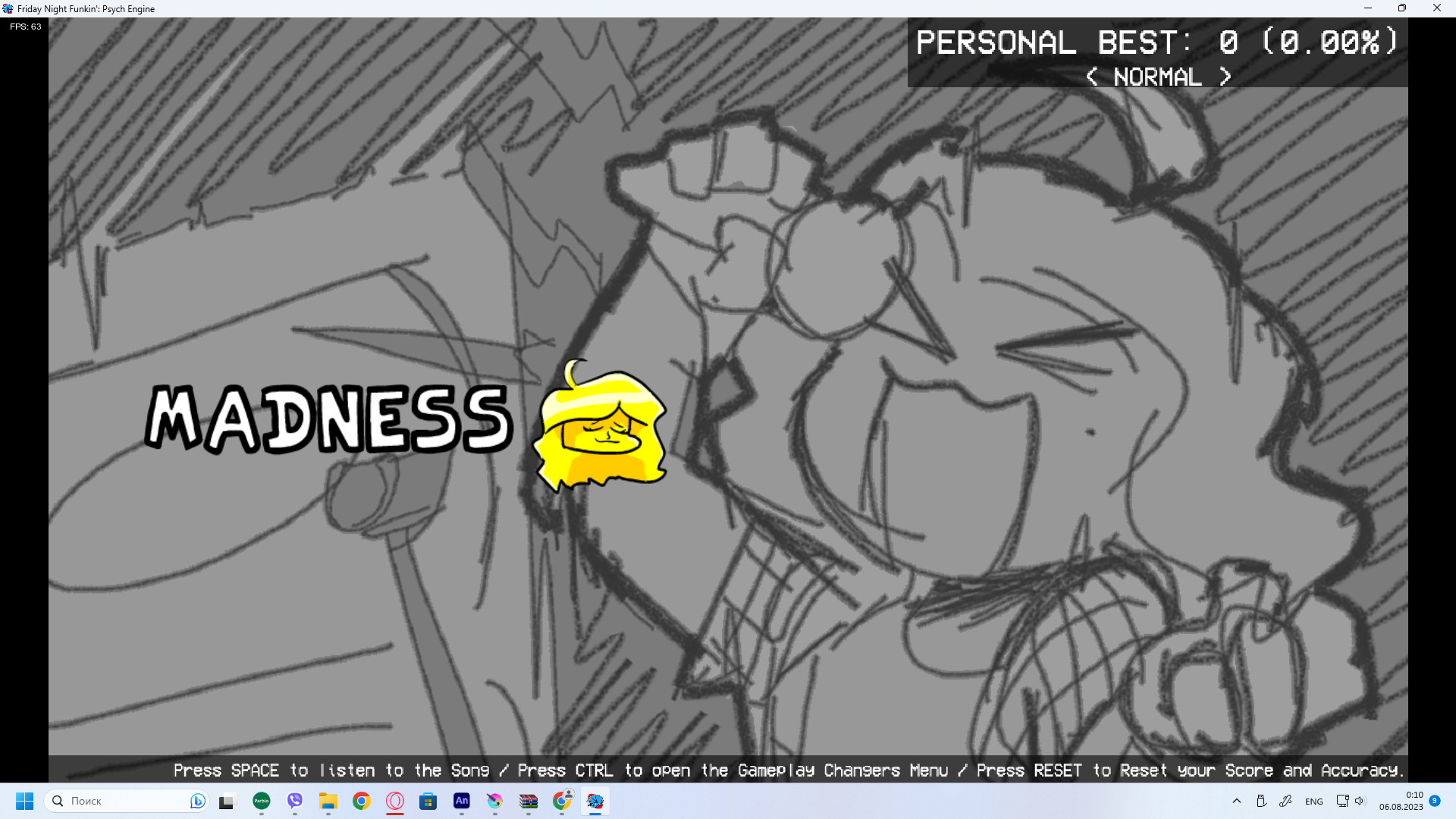Open the pen menu tray icon
This screenshot has height=819, width=1456.
1285,801
